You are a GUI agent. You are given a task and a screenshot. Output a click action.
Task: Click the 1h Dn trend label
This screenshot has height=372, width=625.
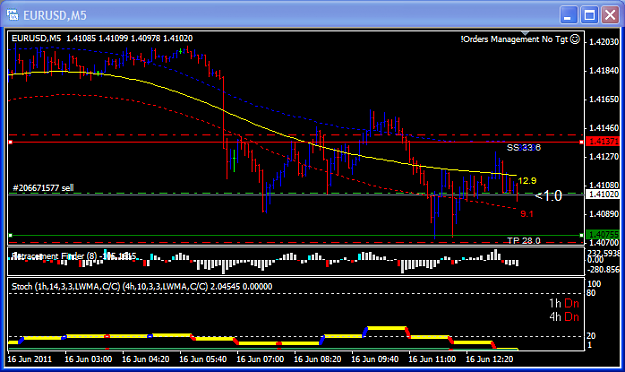[x=564, y=303]
